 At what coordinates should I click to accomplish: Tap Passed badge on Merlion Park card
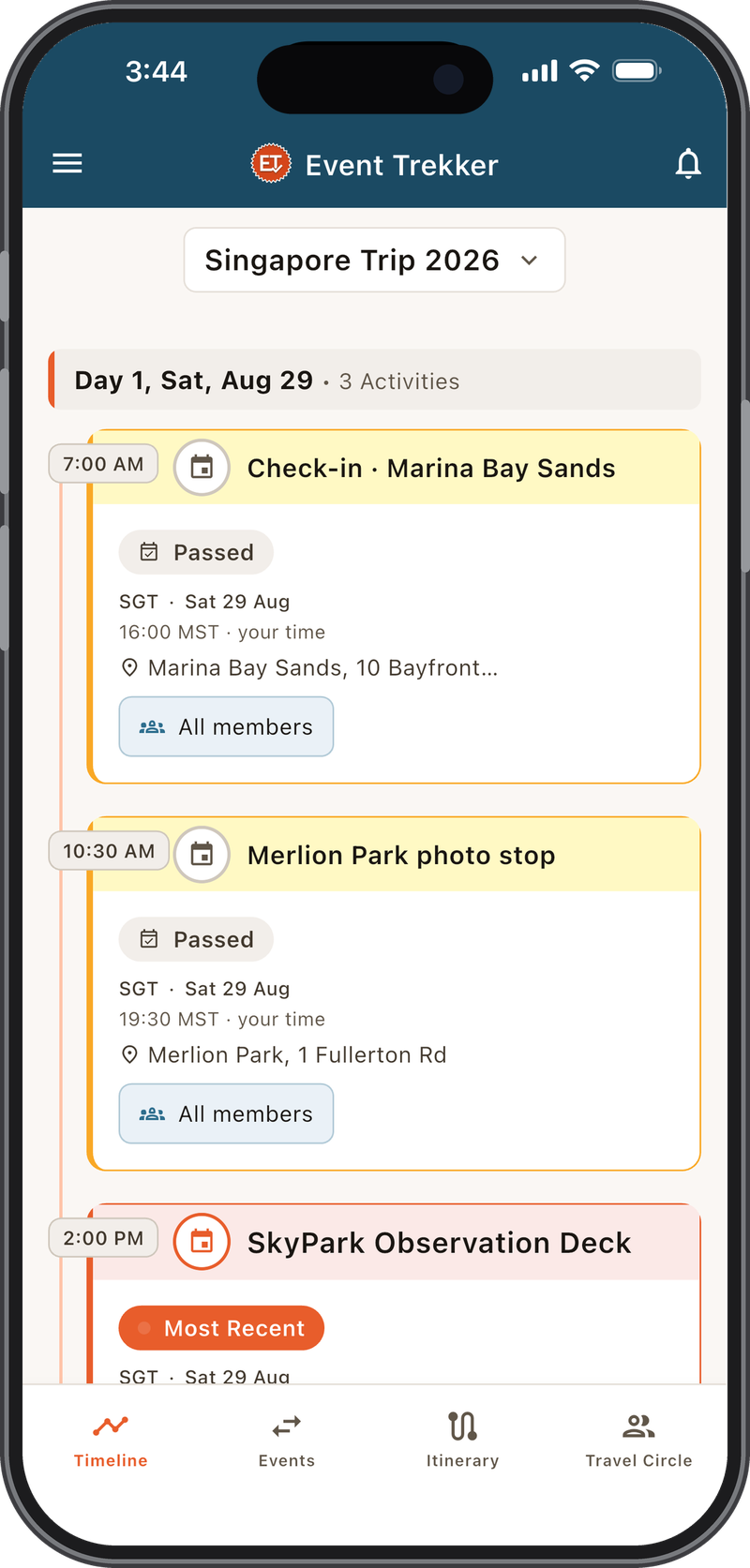click(196, 939)
